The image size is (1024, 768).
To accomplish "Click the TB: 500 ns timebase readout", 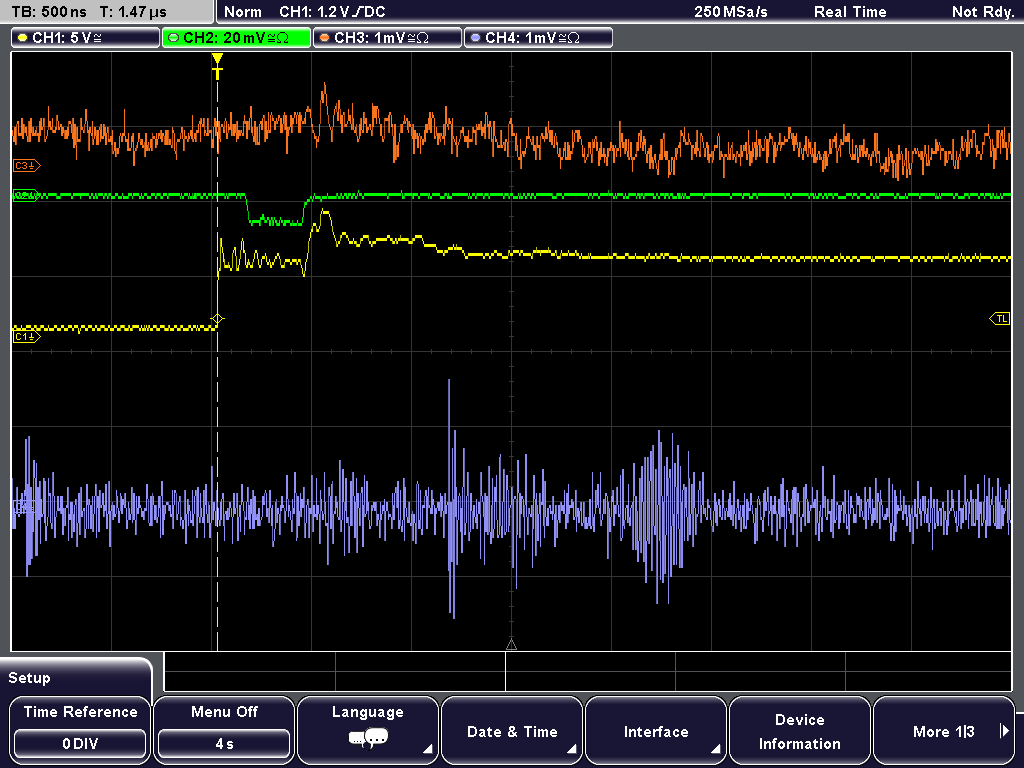I will [49, 12].
